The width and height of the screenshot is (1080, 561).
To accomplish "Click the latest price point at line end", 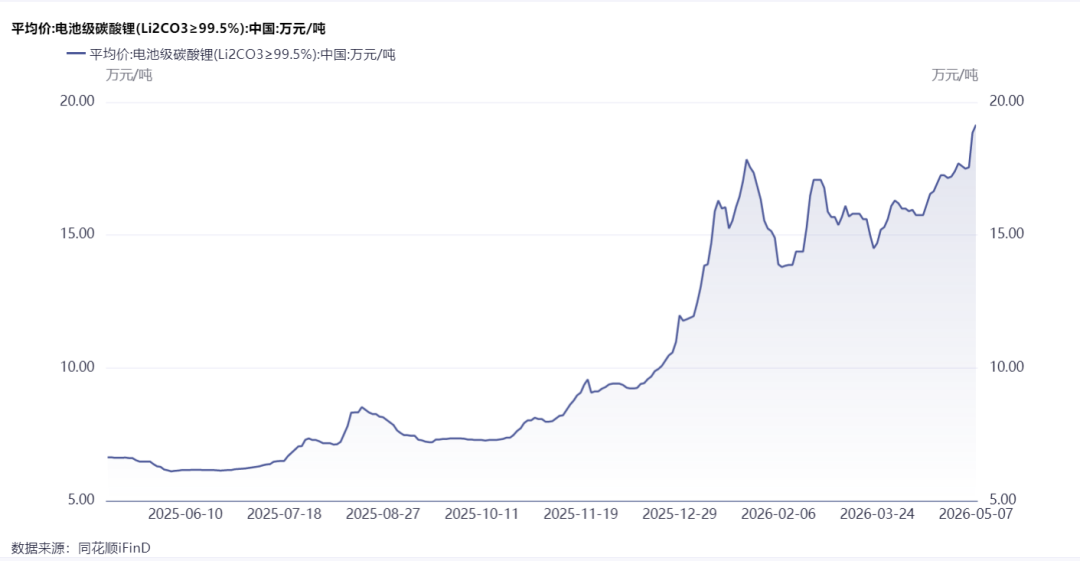I will click(x=975, y=125).
